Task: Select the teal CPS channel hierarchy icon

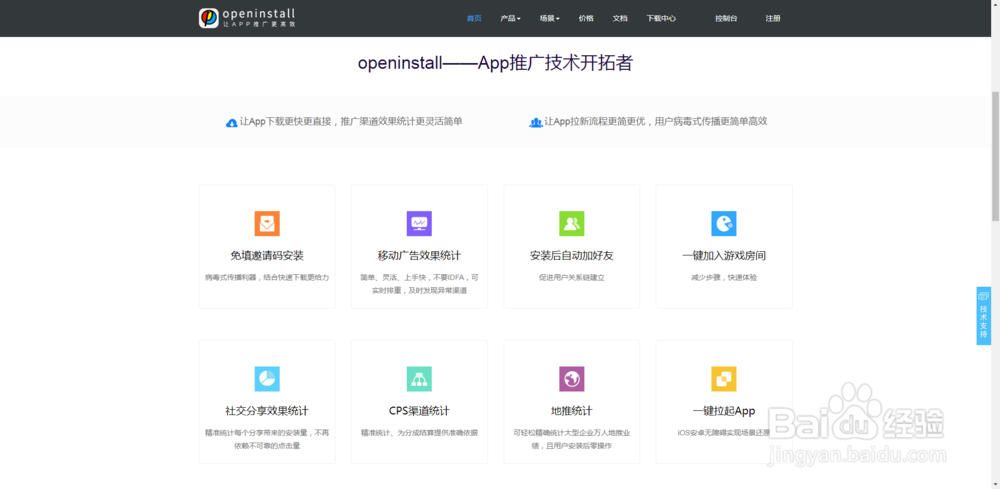Action: coord(419,379)
